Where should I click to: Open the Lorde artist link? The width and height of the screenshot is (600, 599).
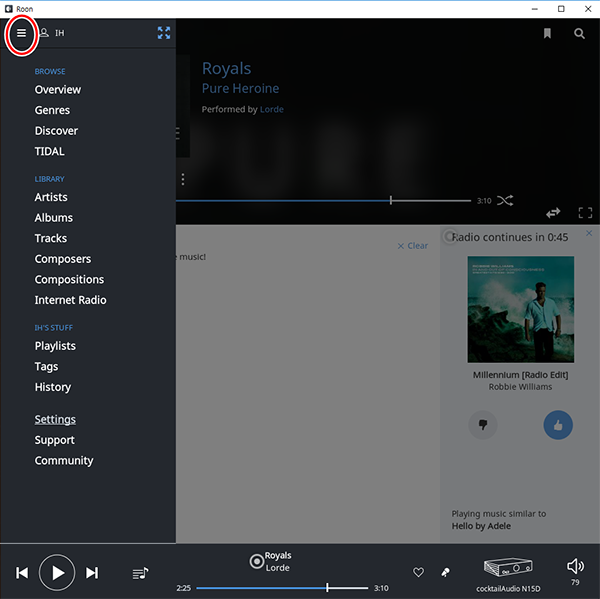[272, 109]
